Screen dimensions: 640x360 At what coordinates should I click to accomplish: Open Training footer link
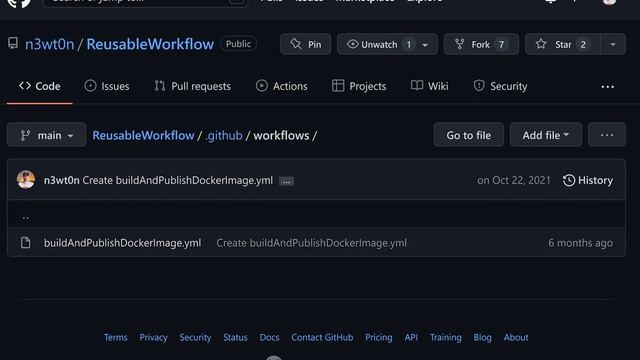click(x=446, y=338)
